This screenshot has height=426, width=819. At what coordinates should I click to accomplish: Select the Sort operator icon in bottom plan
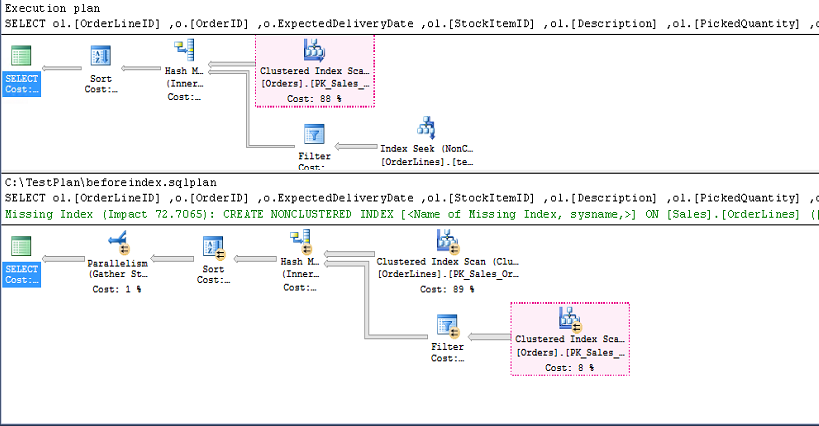point(214,248)
